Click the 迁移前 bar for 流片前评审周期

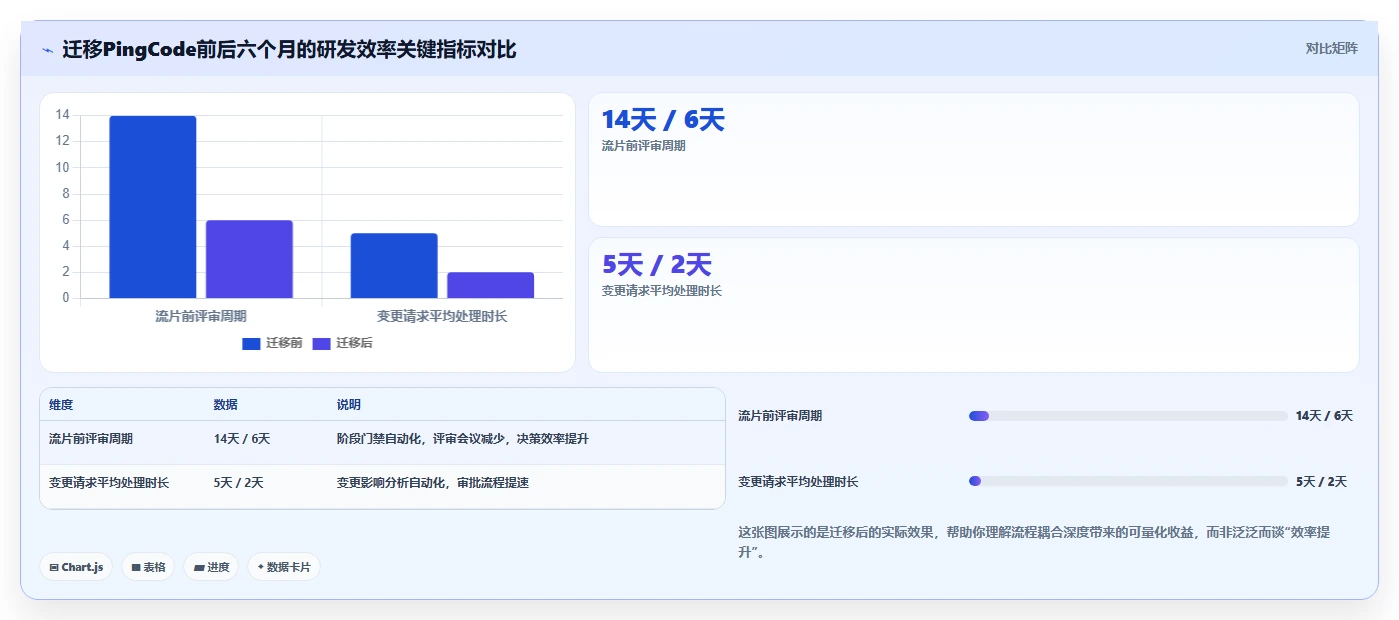(x=153, y=207)
